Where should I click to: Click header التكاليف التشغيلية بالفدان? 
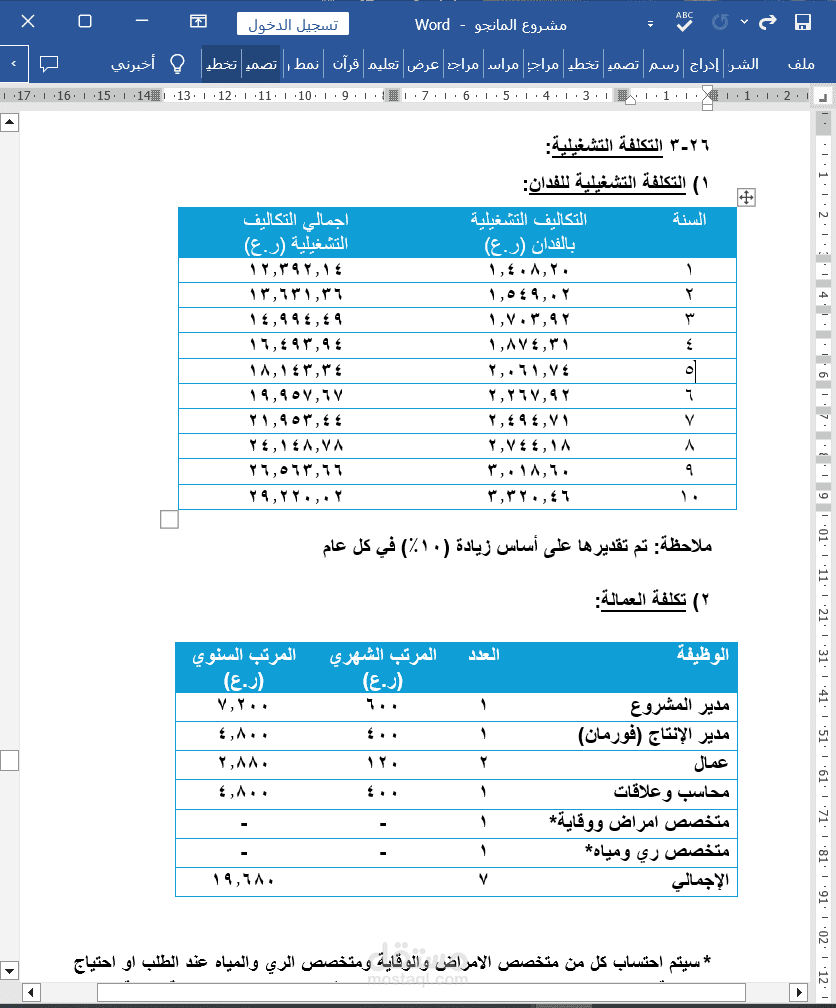coord(529,232)
